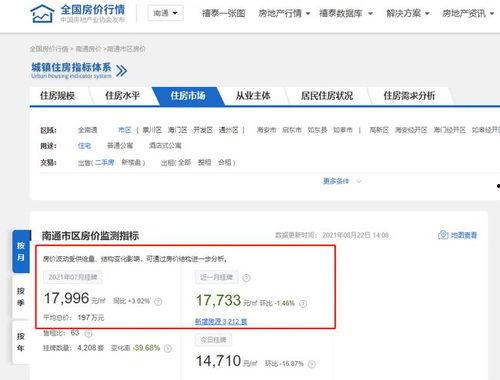
Task: Click the double chevron beside 城镇住房指标体系
Action: [121, 71]
